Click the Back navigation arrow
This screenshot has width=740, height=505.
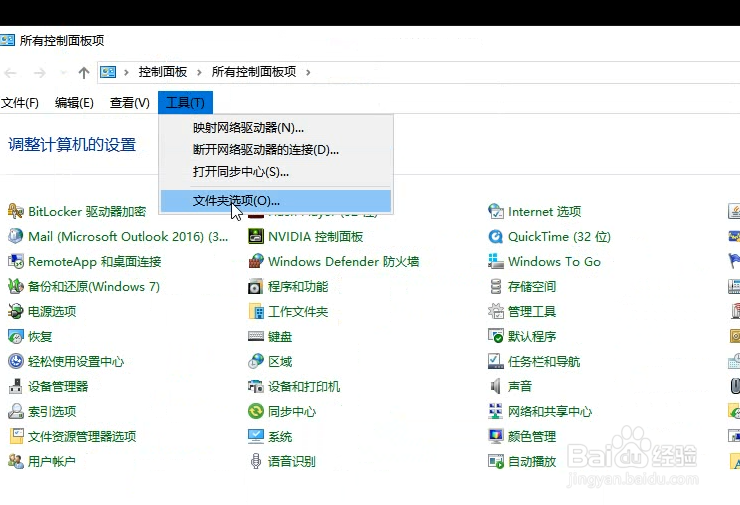click(10, 73)
